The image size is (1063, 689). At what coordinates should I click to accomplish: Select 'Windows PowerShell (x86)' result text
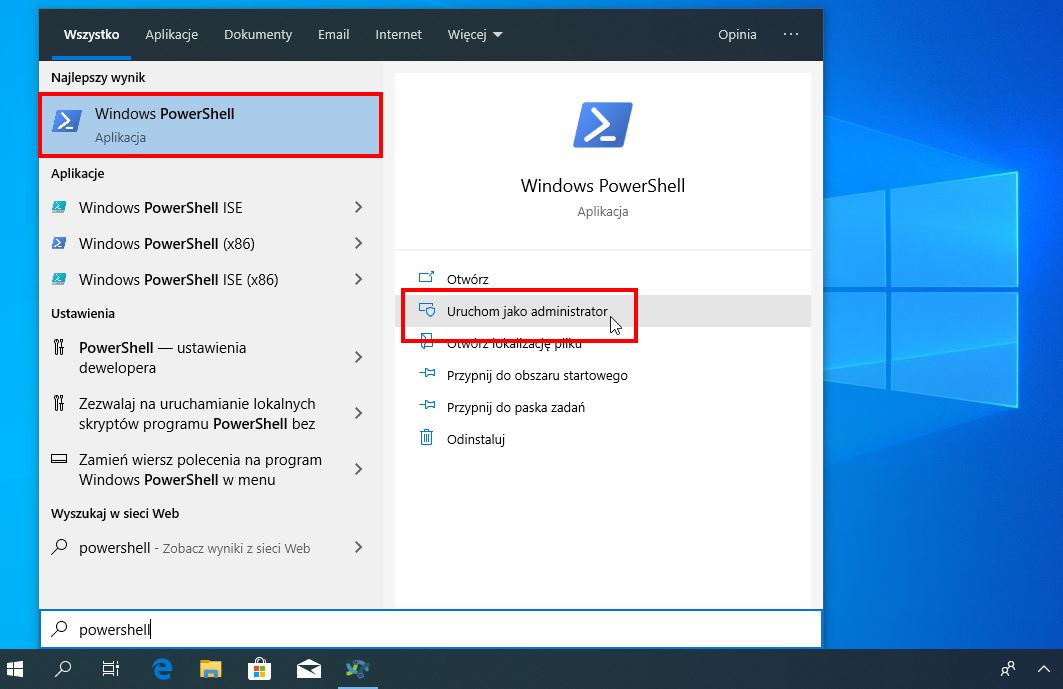(167, 243)
